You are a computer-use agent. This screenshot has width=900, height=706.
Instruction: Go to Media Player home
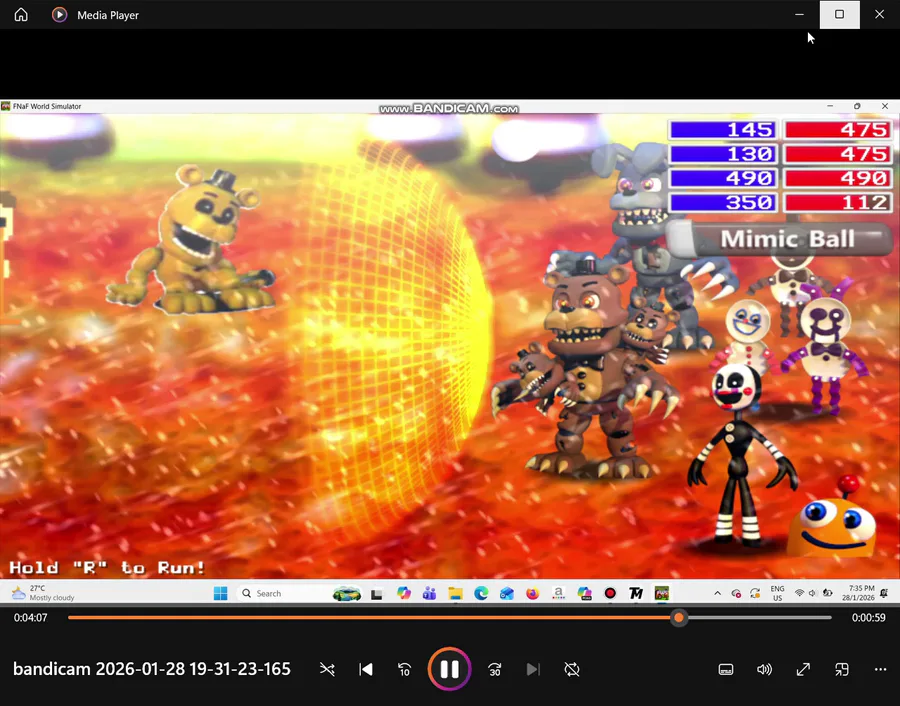tap(21, 15)
